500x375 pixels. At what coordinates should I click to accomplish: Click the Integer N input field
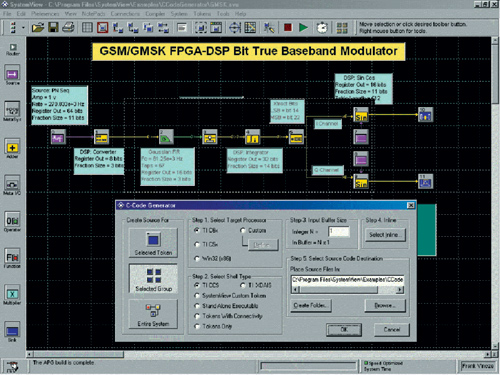point(339,231)
